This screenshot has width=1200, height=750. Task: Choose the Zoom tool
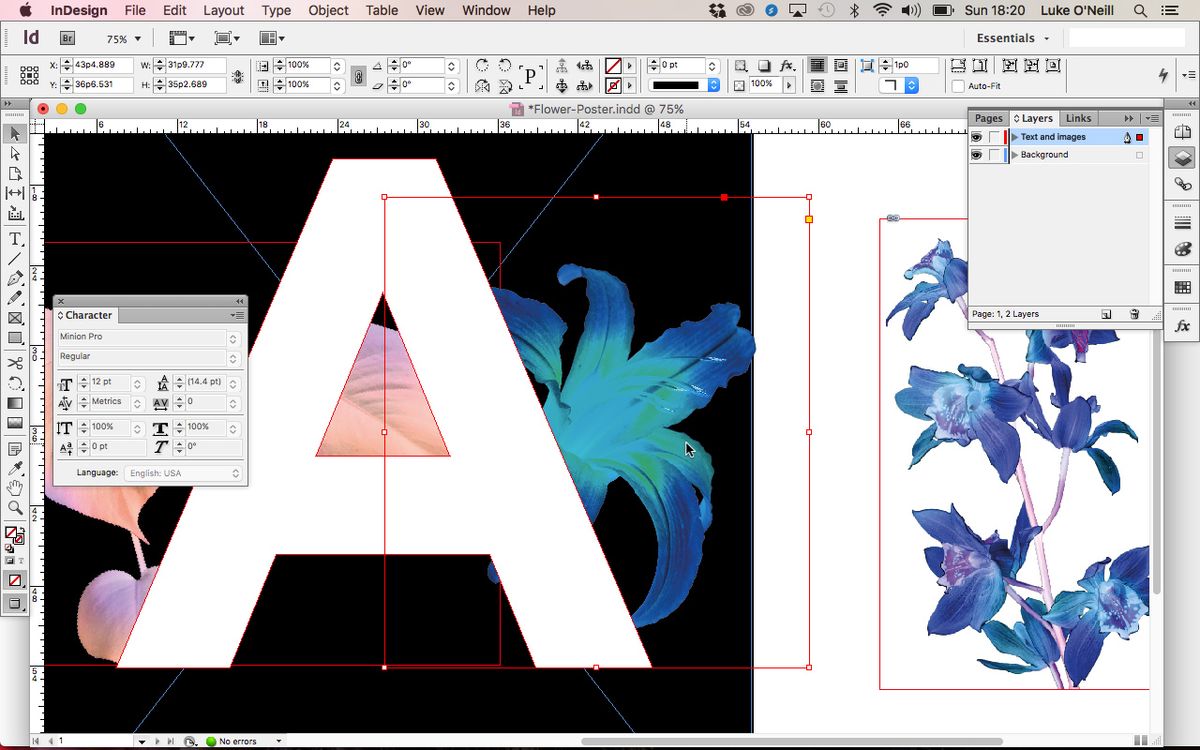click(14, 507)
